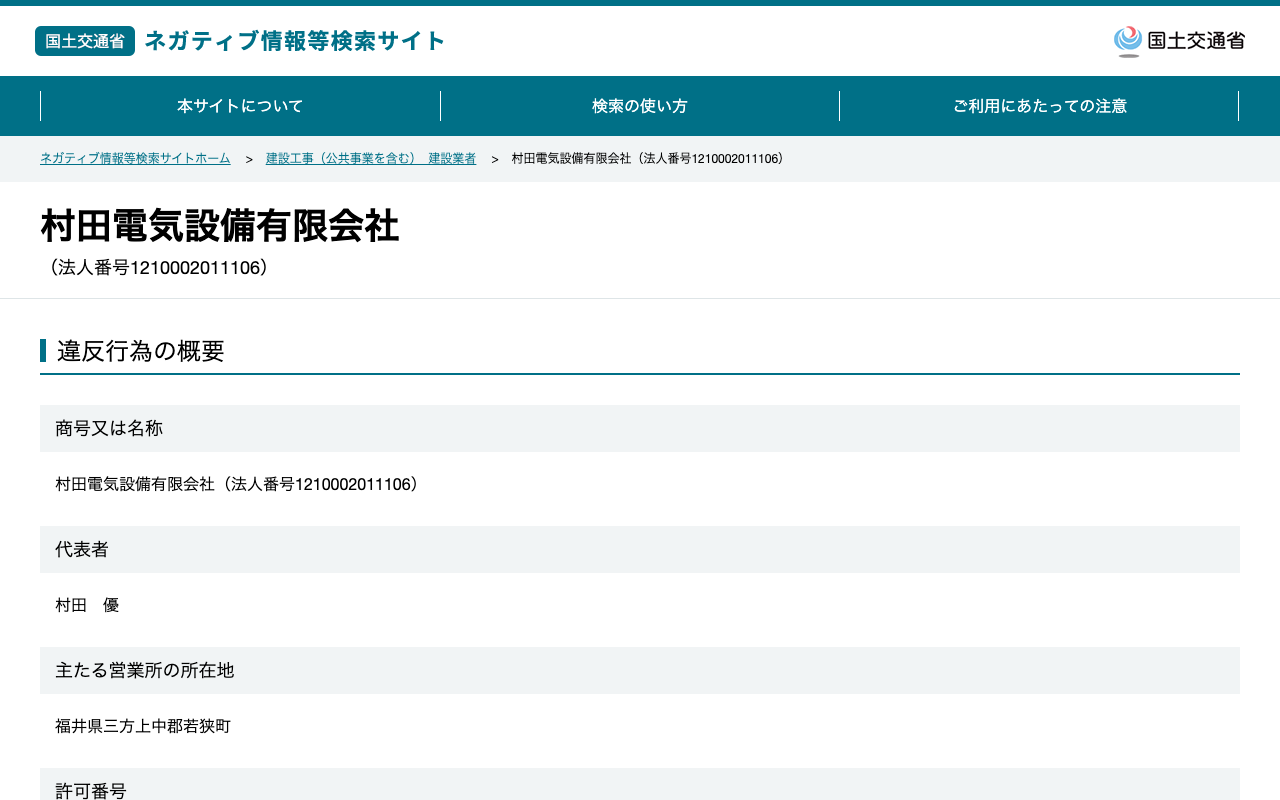Click the 商号又は名称 field label row
1280x800 pixels.
tap(640, 428)
